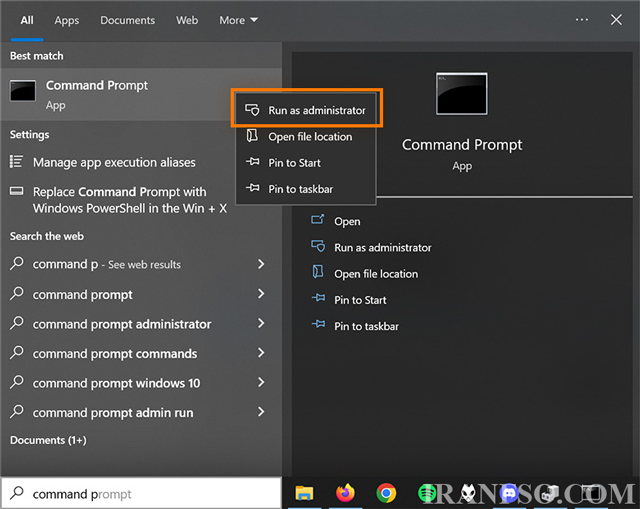This screenshot has height=509, width=640.
Task: Open the three-dot options menu
Action: point(582,20)
